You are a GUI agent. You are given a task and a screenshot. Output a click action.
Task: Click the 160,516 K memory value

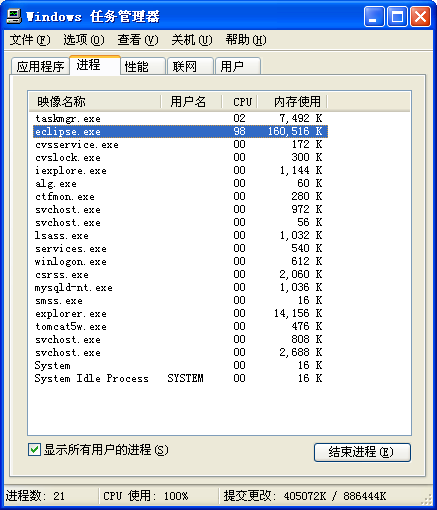[295, 131]
